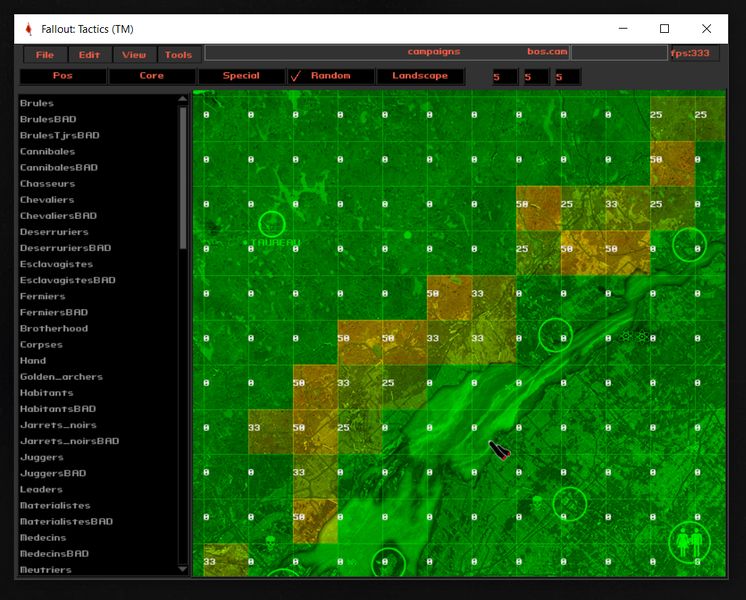Click the empty field left of fps counter
The width and height of the screenshot is (746, 600).
[619, 53]
